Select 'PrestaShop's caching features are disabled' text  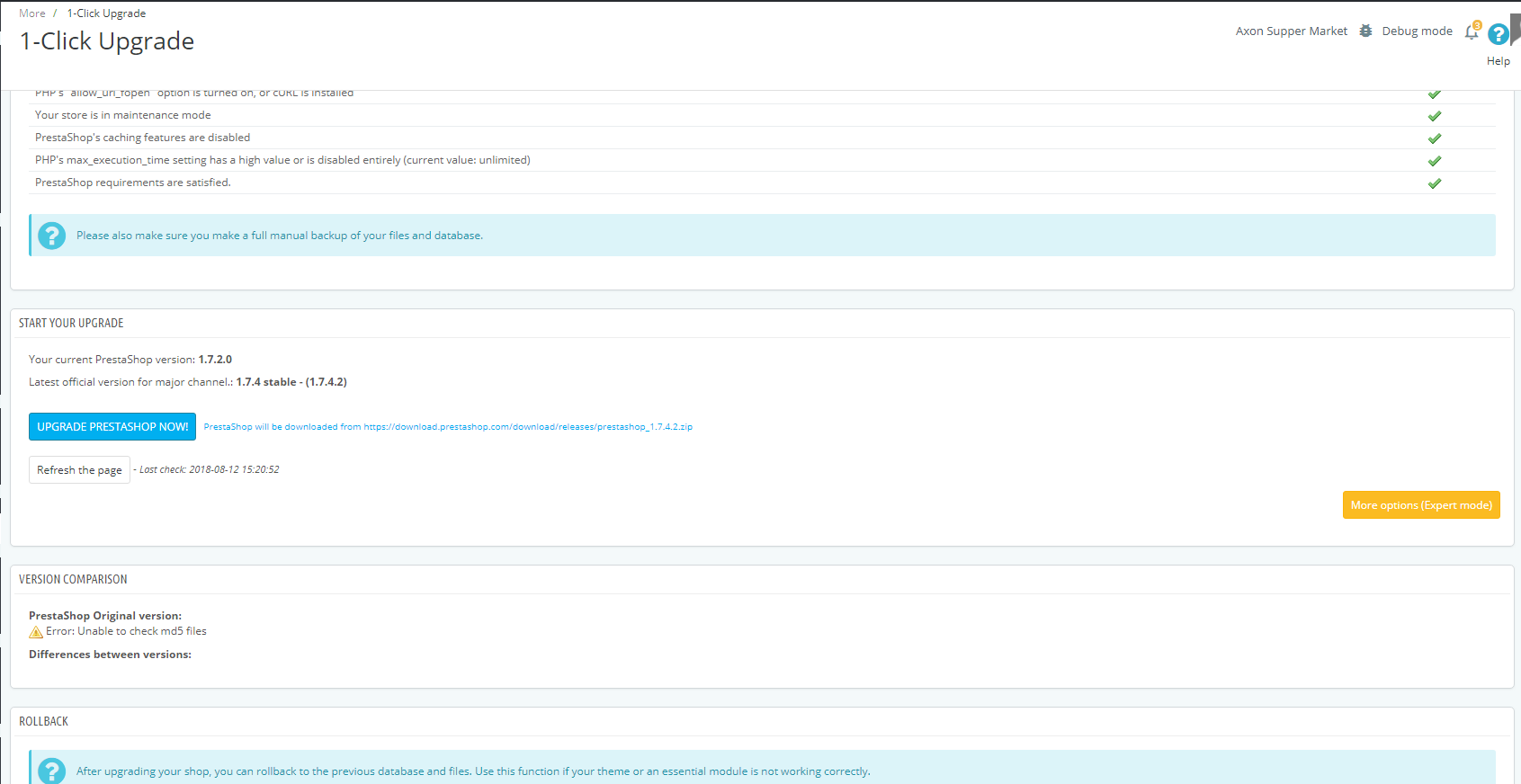[x=143, y=138]
